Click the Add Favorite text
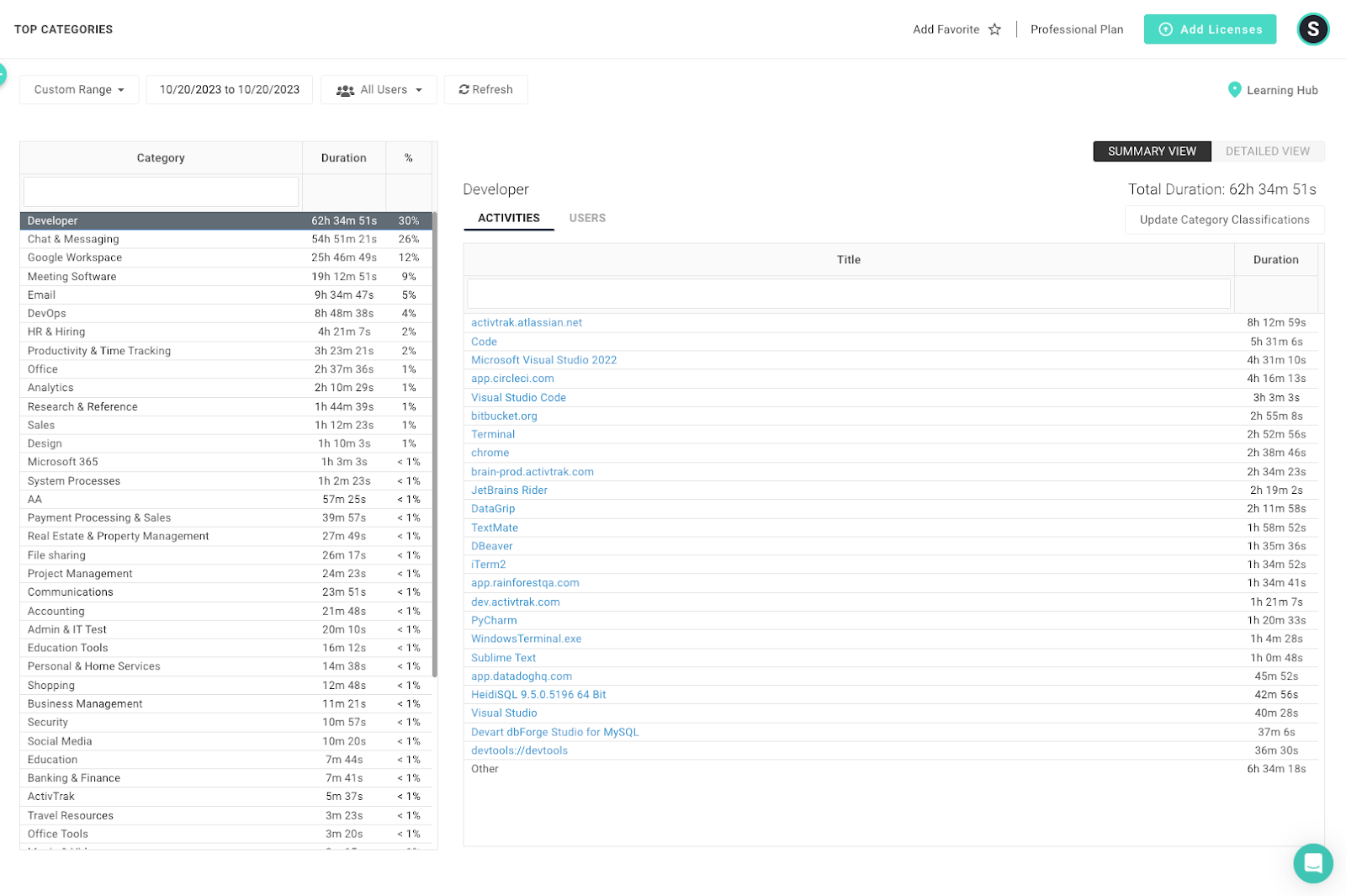The image size is (1346, 896). coord(946,29)
